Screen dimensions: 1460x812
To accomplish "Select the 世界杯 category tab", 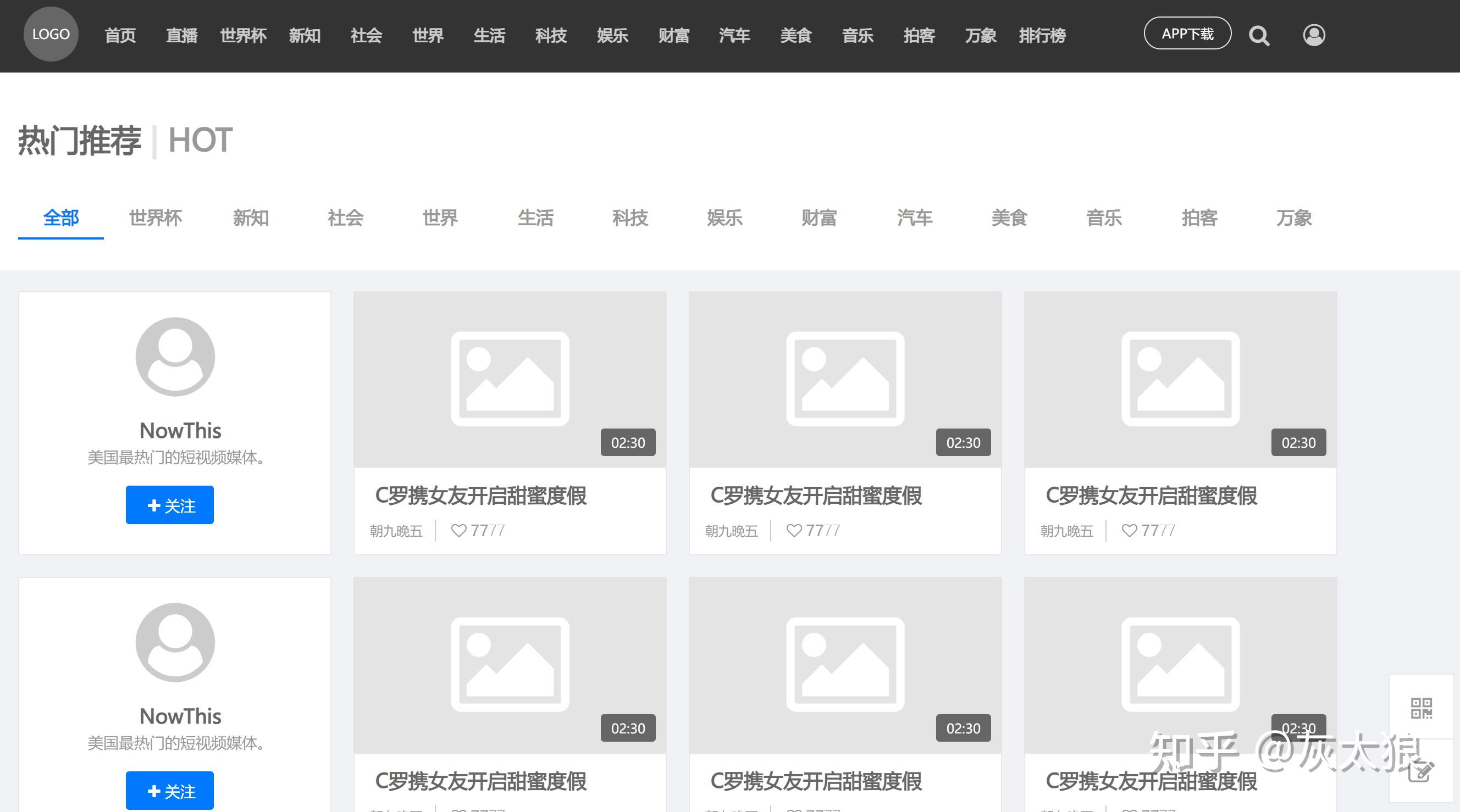I will coord(156,218).
